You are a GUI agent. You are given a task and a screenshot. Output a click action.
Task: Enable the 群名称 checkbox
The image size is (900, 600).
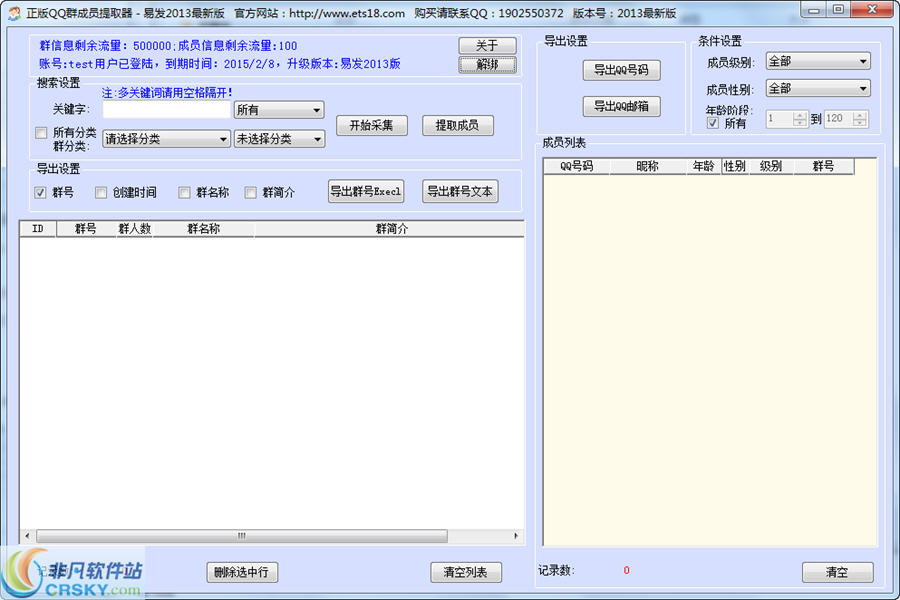tap(184, 192)
